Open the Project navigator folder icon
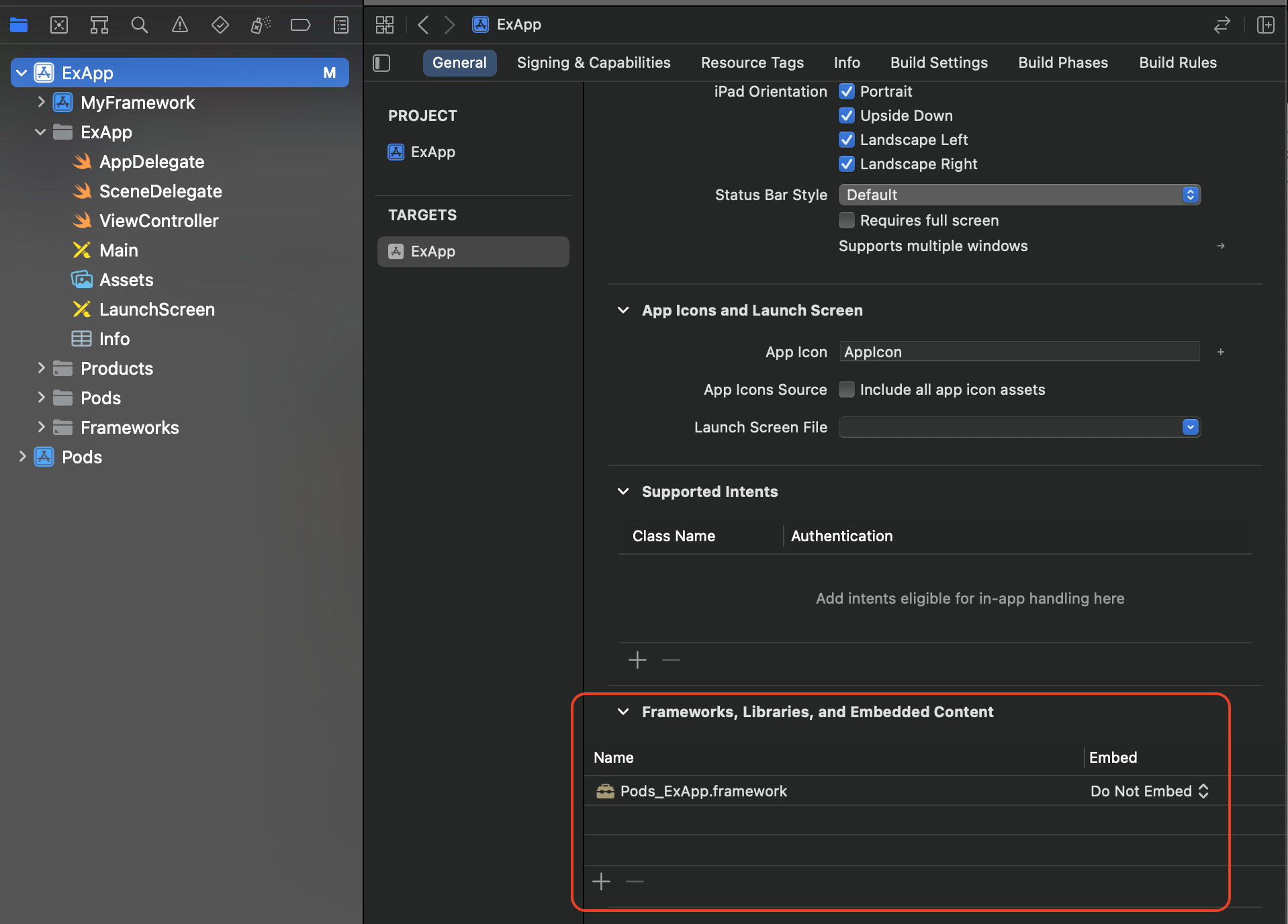This screenshot has width=1288, height=924. click(19, 26)
